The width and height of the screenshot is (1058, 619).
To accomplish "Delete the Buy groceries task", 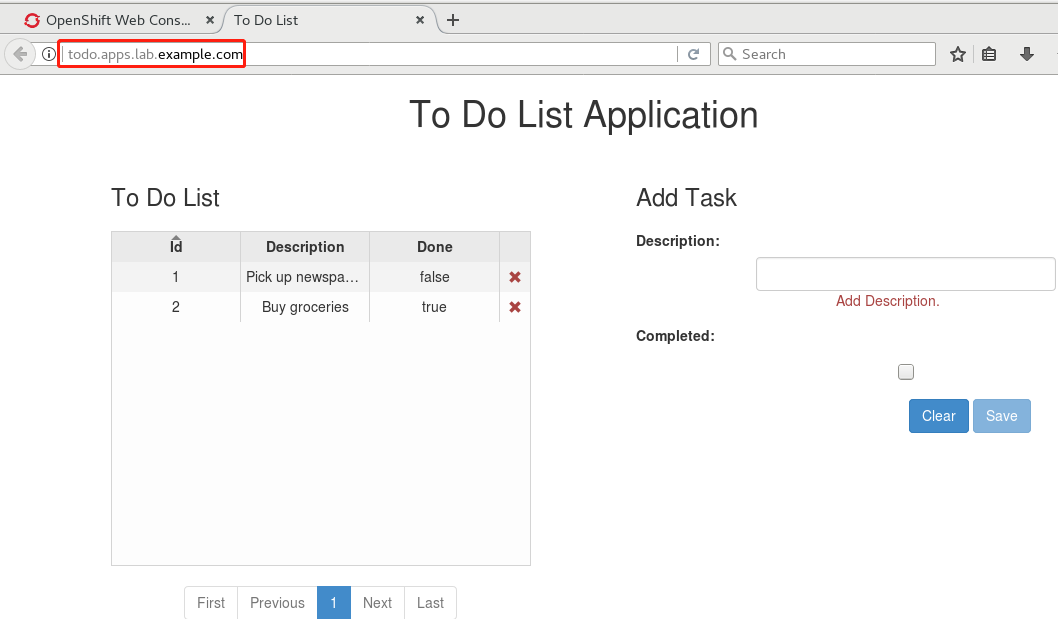I will pos(515,307).
